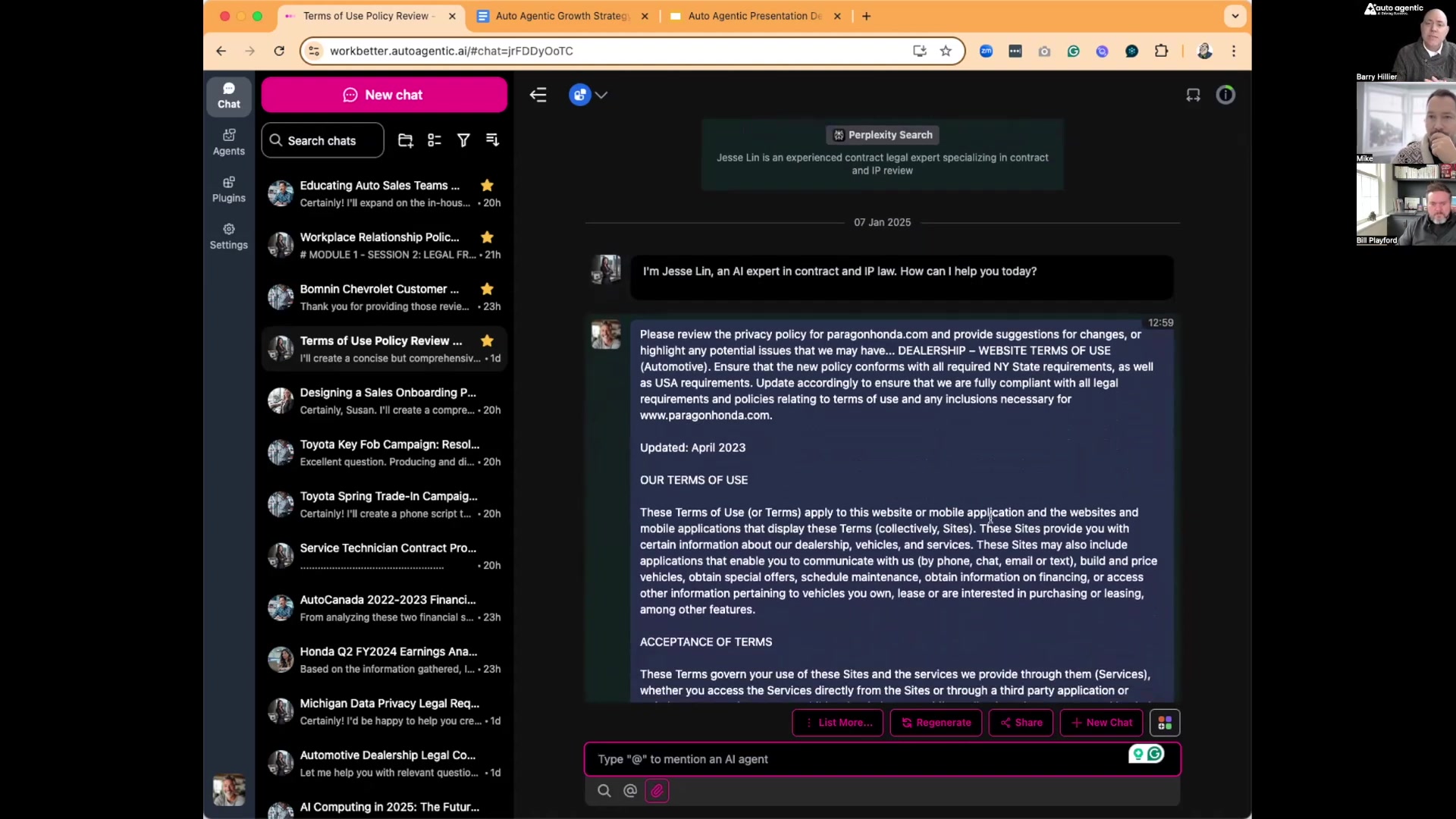
Task: Open the Plugins section in sidebar
Action: (x=228, y=190)
